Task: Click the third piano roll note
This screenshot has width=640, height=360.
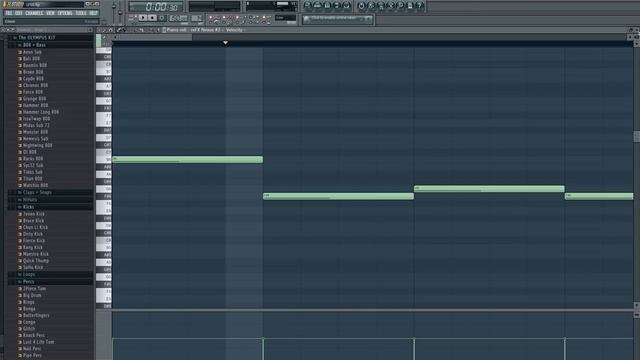Action: coord(489,189)
